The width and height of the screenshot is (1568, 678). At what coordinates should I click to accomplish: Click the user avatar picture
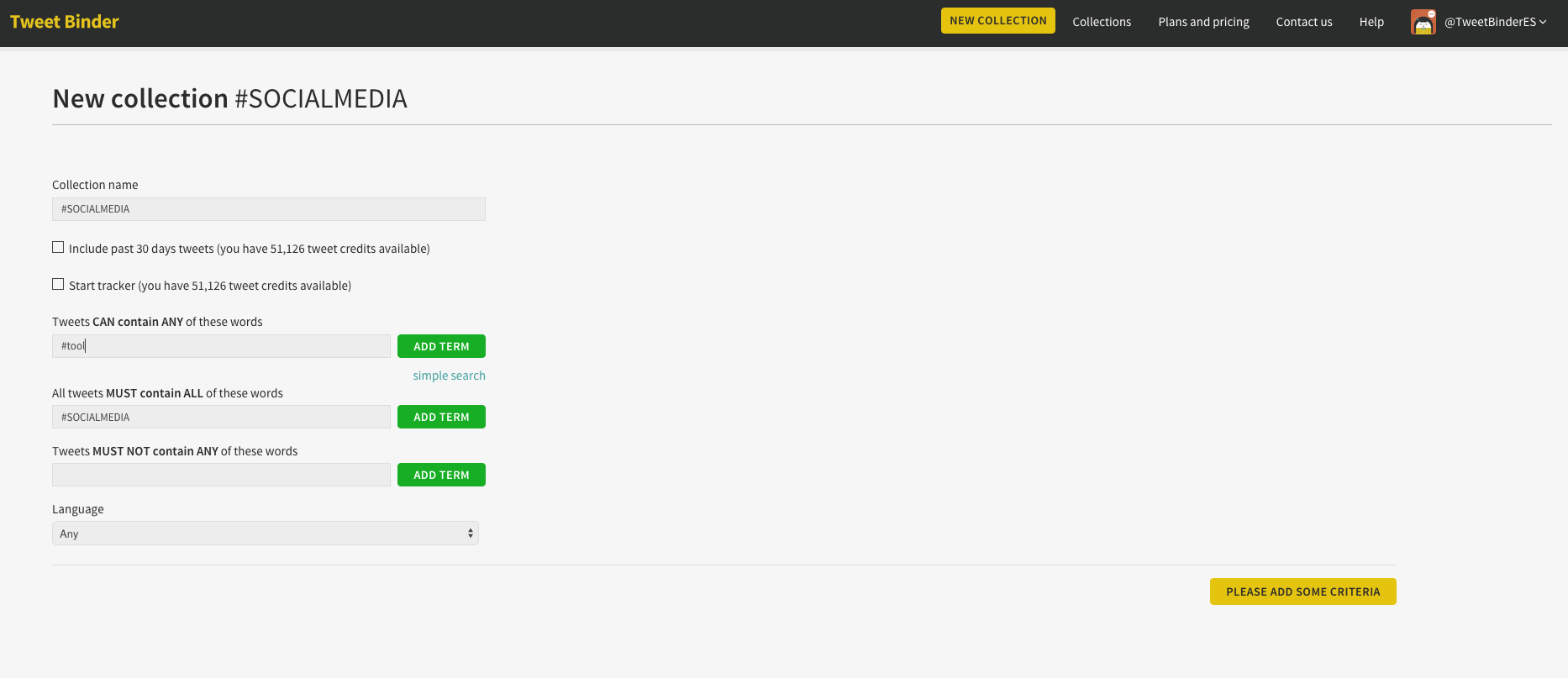point(1423,22)
